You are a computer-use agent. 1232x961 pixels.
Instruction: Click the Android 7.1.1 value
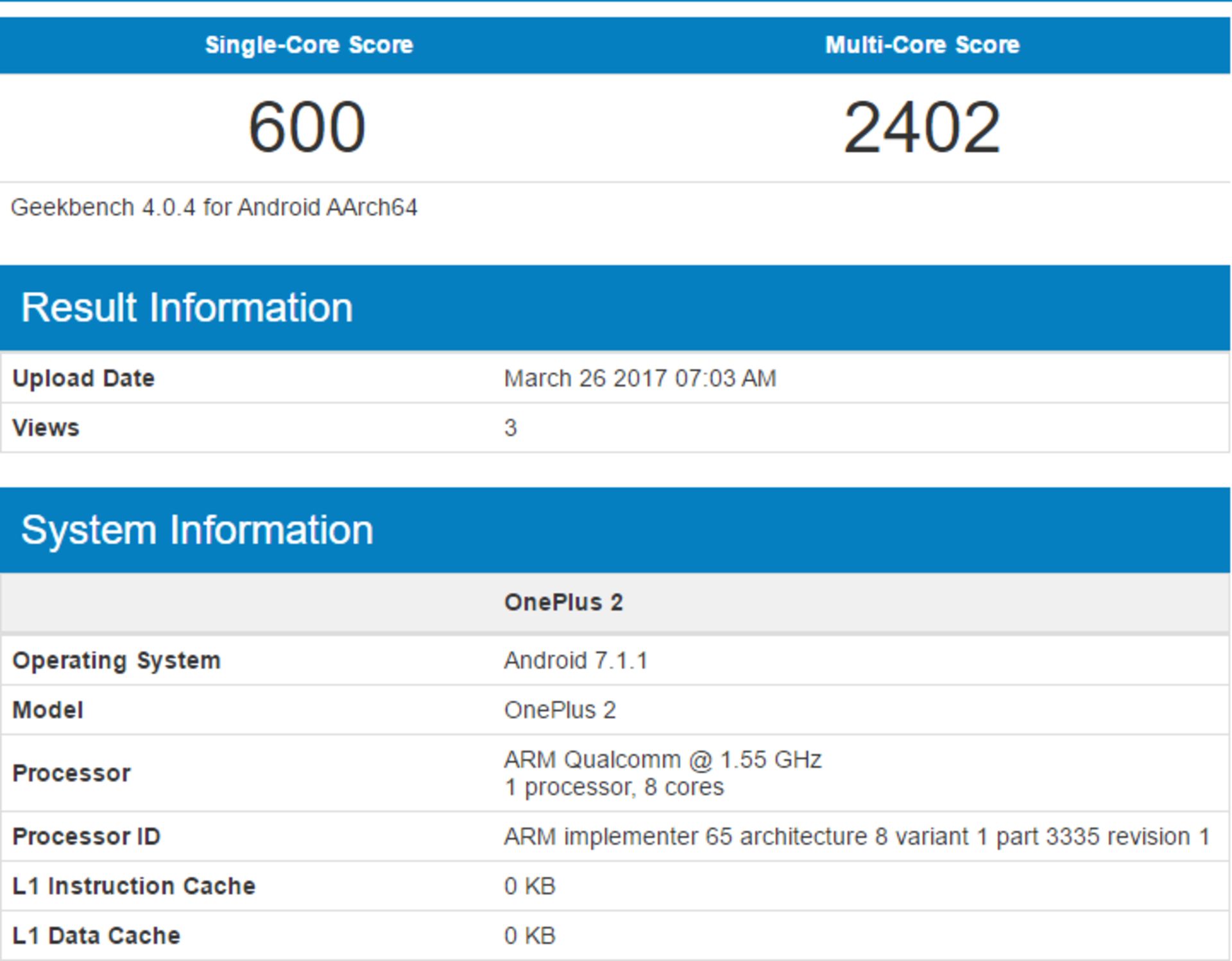pos(576,661)
